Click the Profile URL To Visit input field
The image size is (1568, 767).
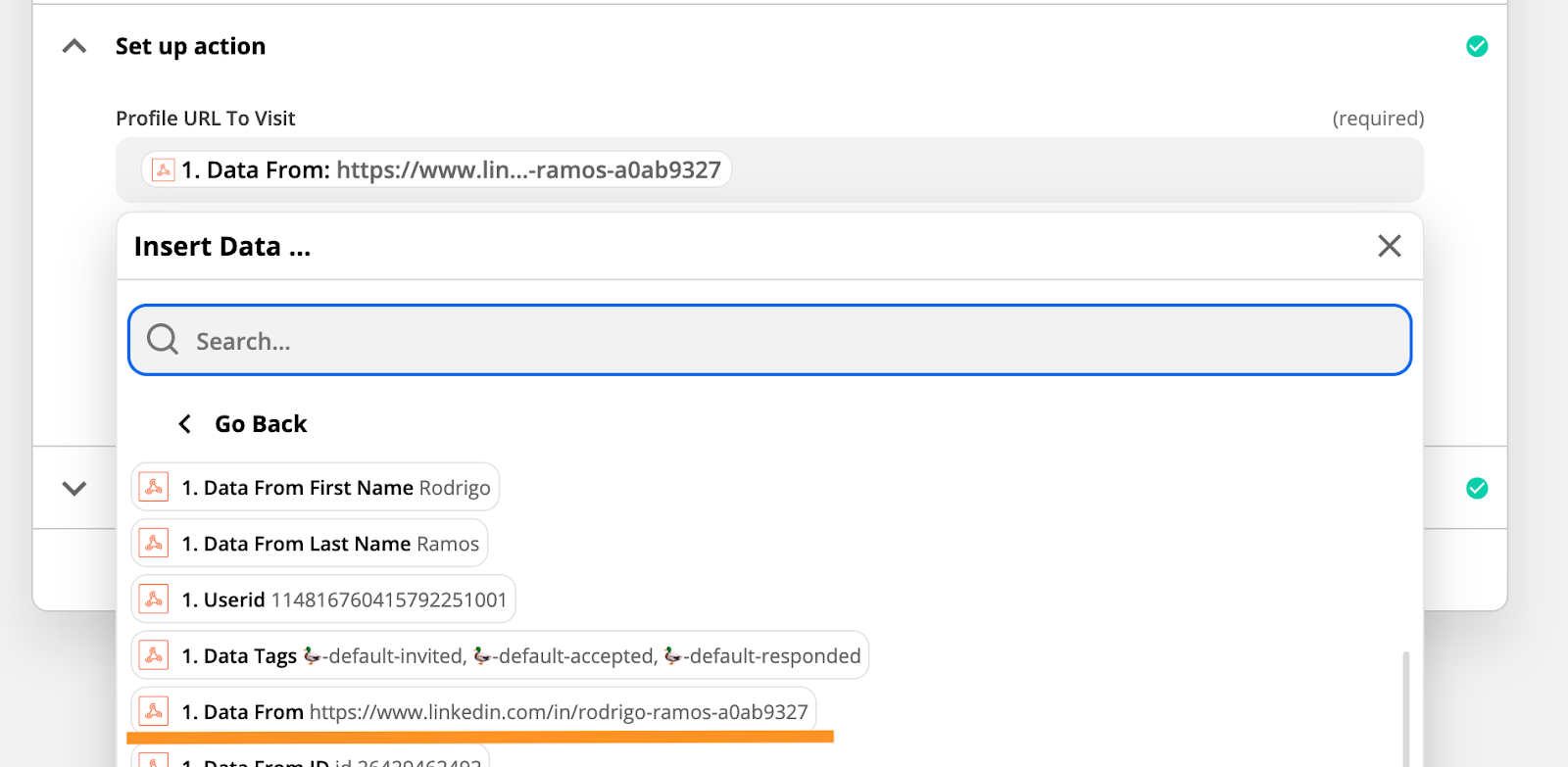pyautogui.click(x=769, y=169)
